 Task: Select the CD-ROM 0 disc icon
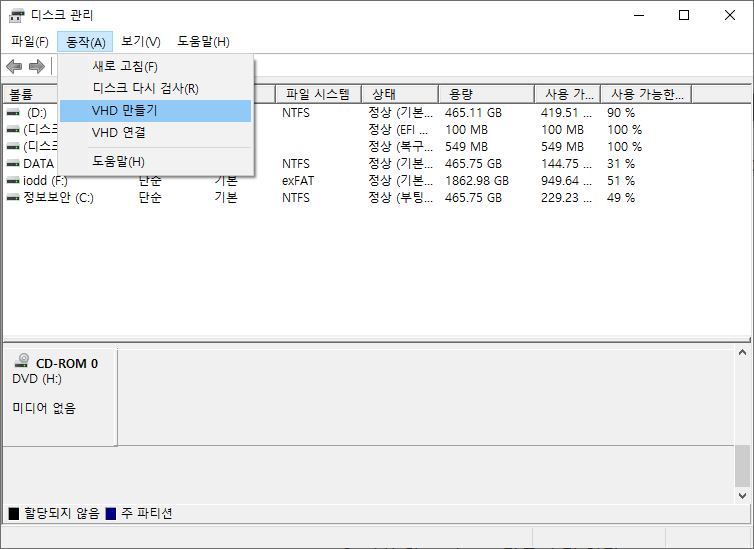22,361
